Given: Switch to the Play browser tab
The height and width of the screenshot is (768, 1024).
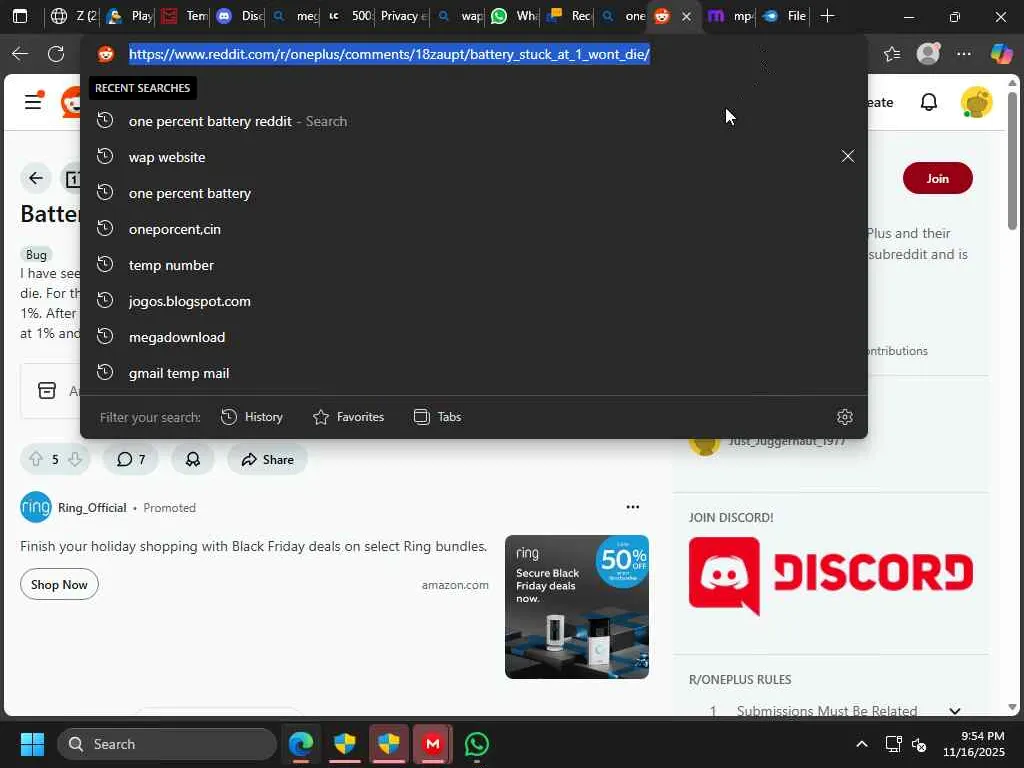Looking at the screenshot, I should tap(129, 16).
